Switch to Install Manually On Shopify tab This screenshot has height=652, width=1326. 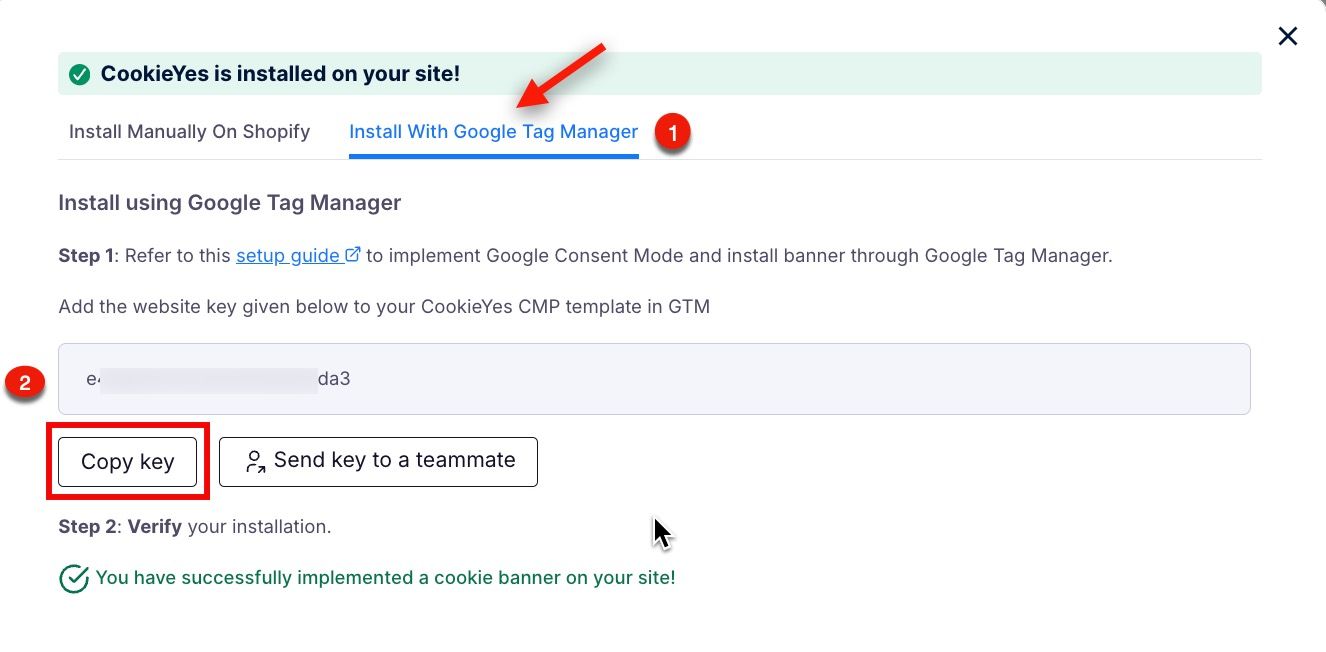pyautogui.click(x=189, y=132)
